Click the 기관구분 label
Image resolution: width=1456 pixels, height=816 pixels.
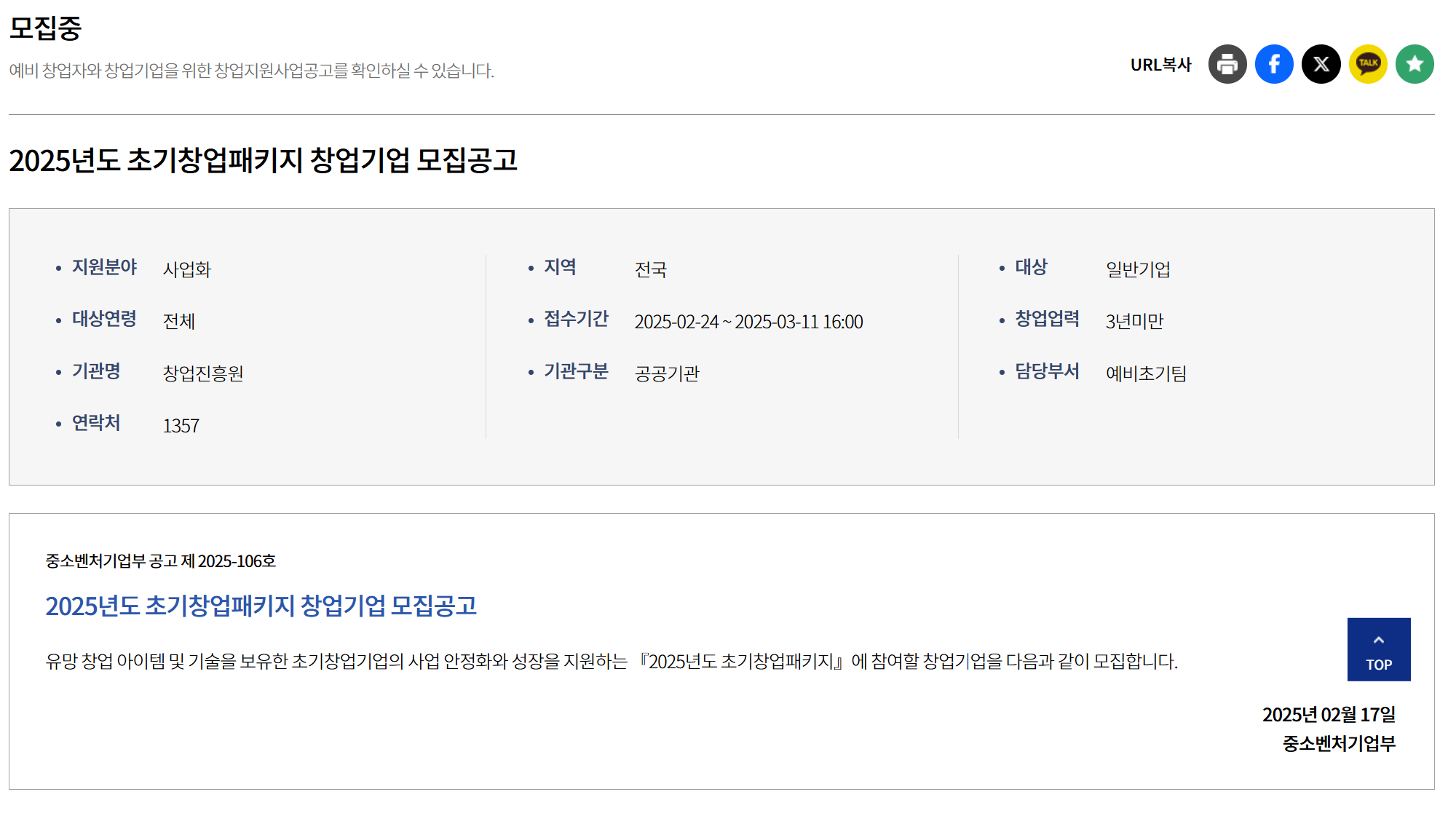pos(576,371)
